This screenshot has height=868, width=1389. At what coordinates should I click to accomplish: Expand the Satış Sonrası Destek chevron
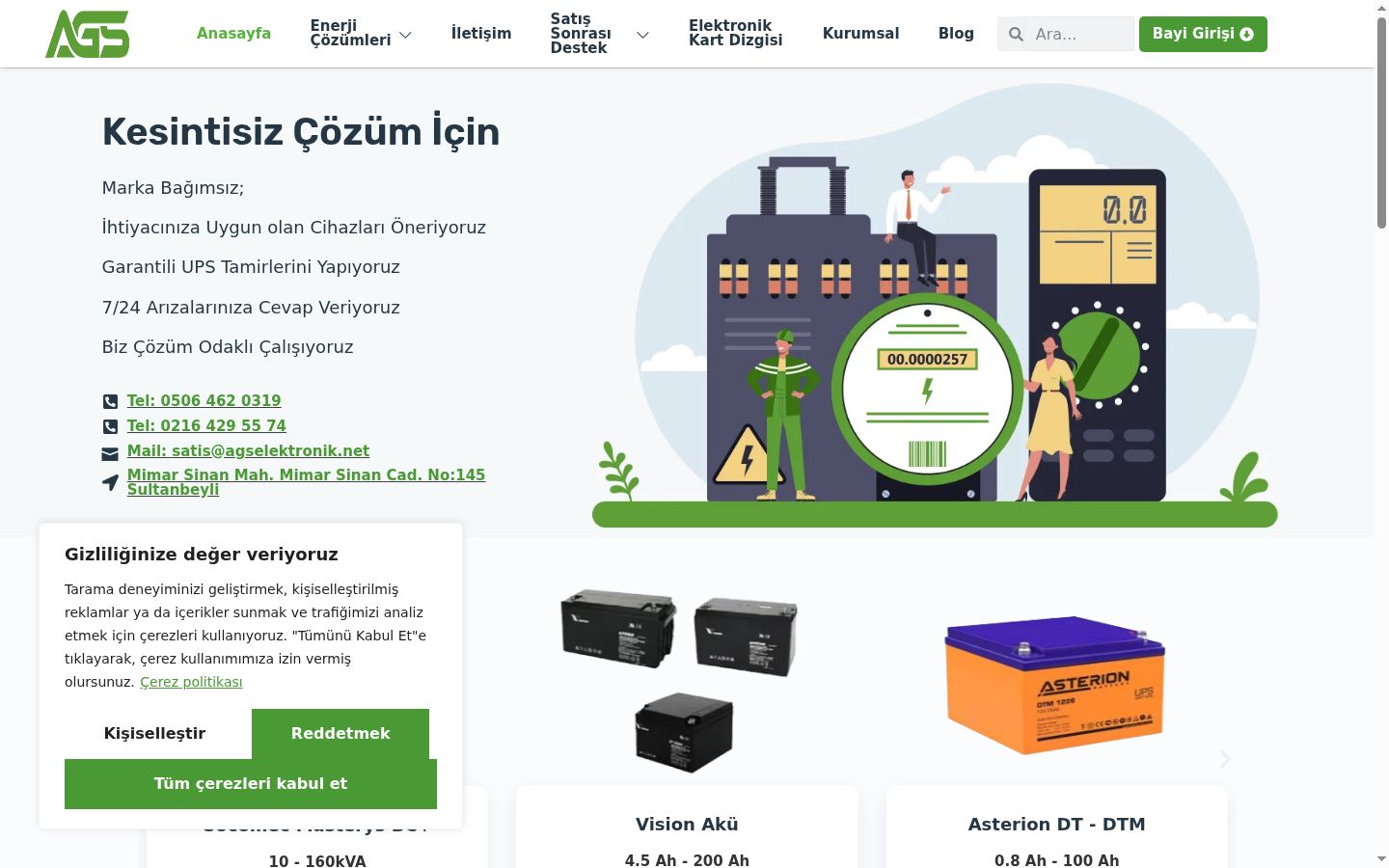click(x=642, y=35)
